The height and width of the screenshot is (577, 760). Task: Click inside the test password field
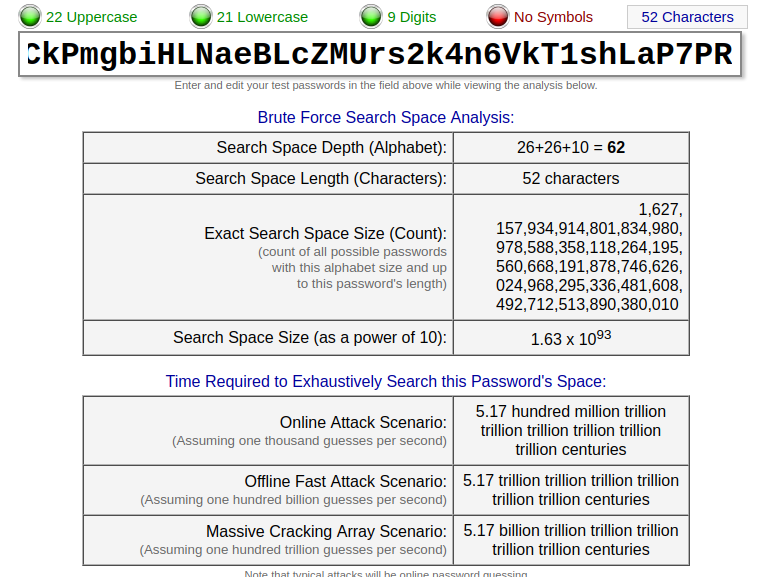(380, 54)
